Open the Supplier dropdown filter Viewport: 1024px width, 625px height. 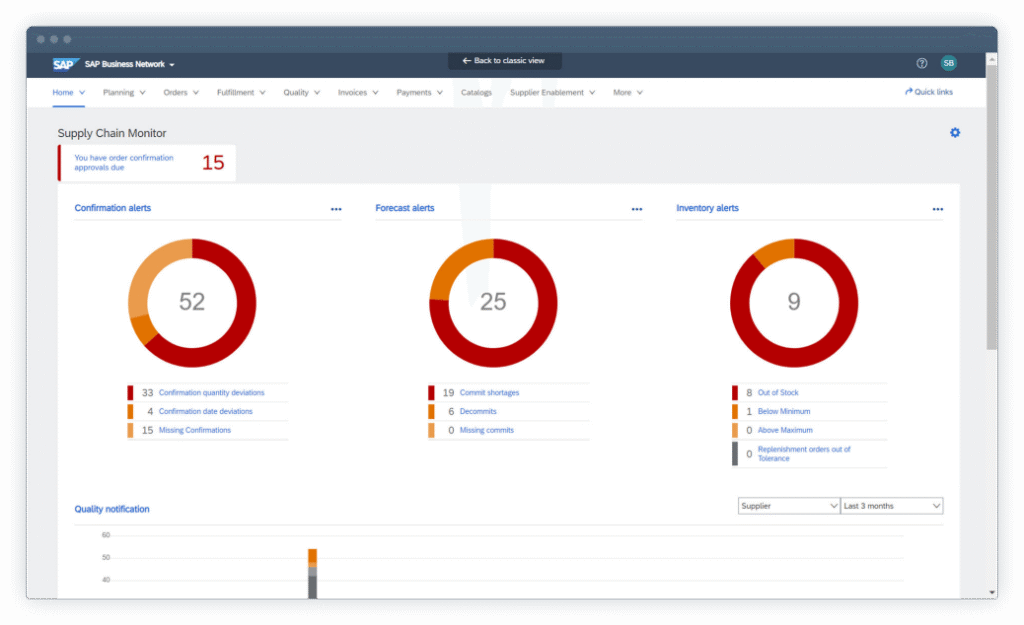[x=788, y=506]
